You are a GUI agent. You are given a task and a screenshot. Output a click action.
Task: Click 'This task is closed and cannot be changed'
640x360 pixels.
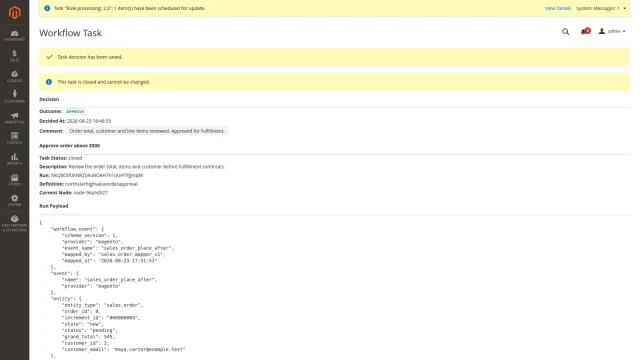tap(104, 82)
